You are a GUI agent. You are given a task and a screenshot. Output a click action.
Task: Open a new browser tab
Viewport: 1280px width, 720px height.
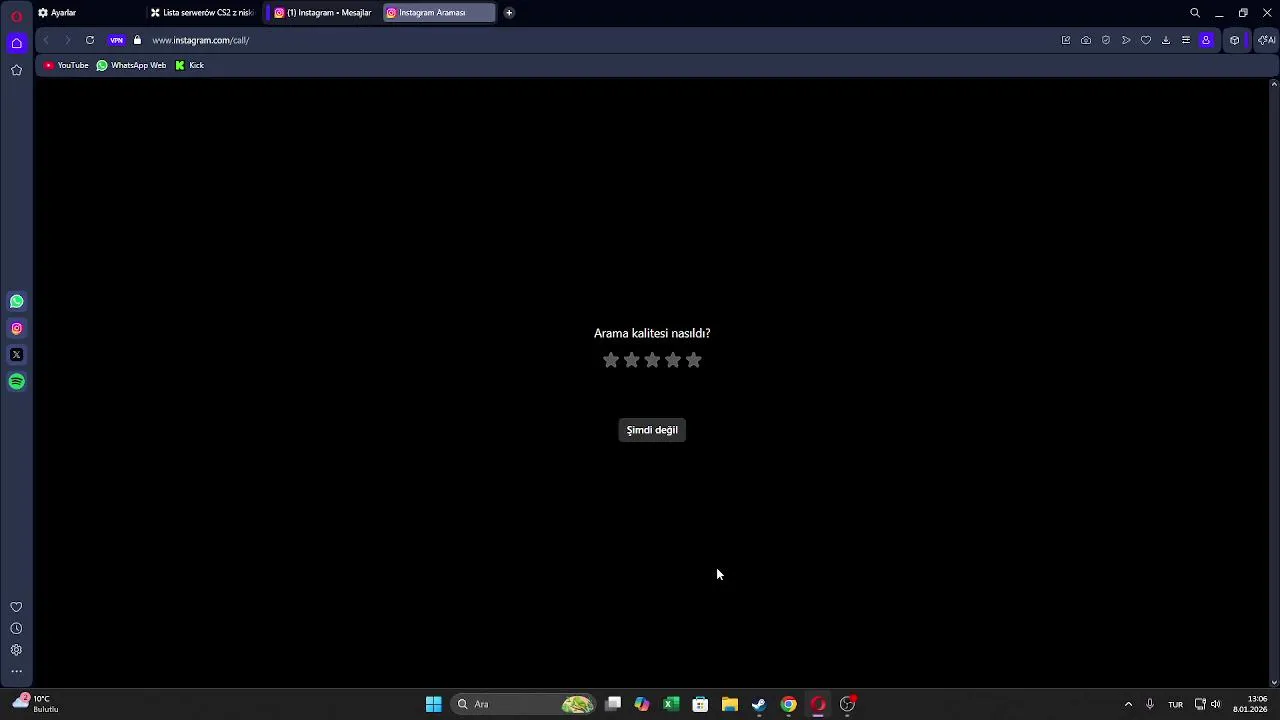tap(509, 13)
